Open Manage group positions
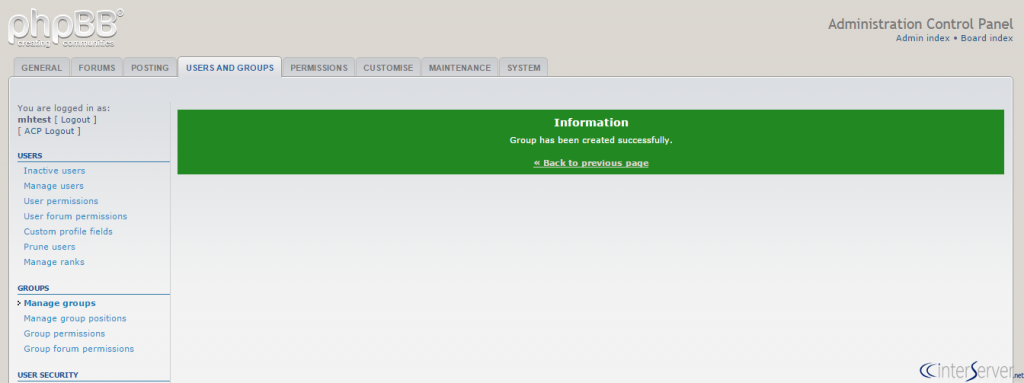The height and width of the screenshot is (383, 1024). pos(75,318)
